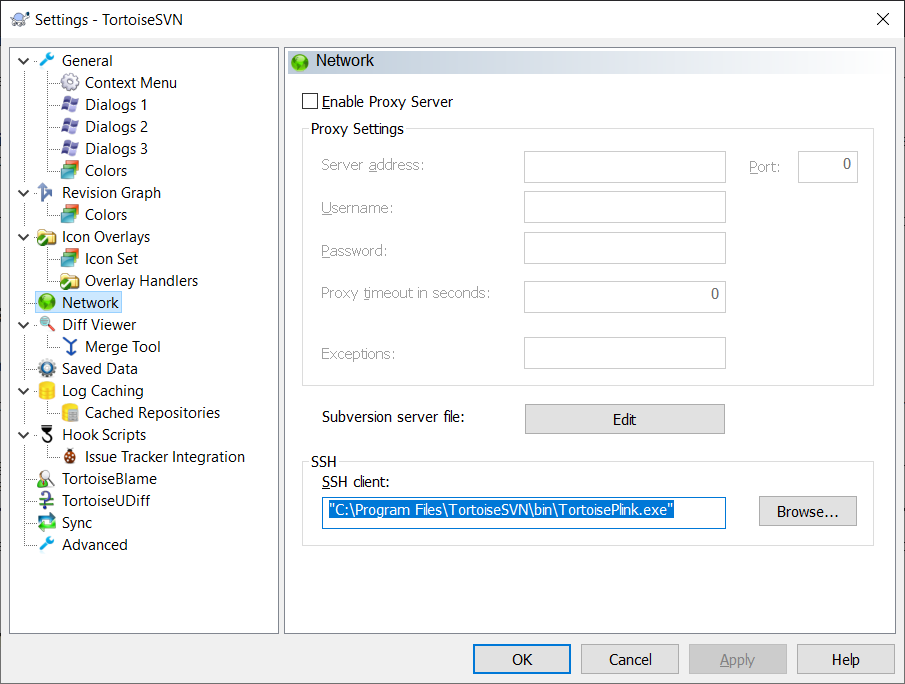Go to Dialogs 2 settings
Image resolution: width=905 pixels, height=684 pixels.
pos(116,126)
